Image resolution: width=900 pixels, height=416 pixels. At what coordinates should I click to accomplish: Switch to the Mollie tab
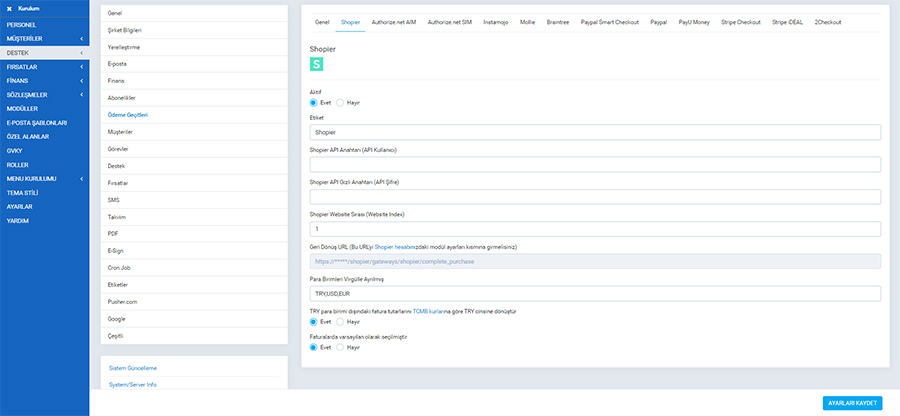click(527, 22)
